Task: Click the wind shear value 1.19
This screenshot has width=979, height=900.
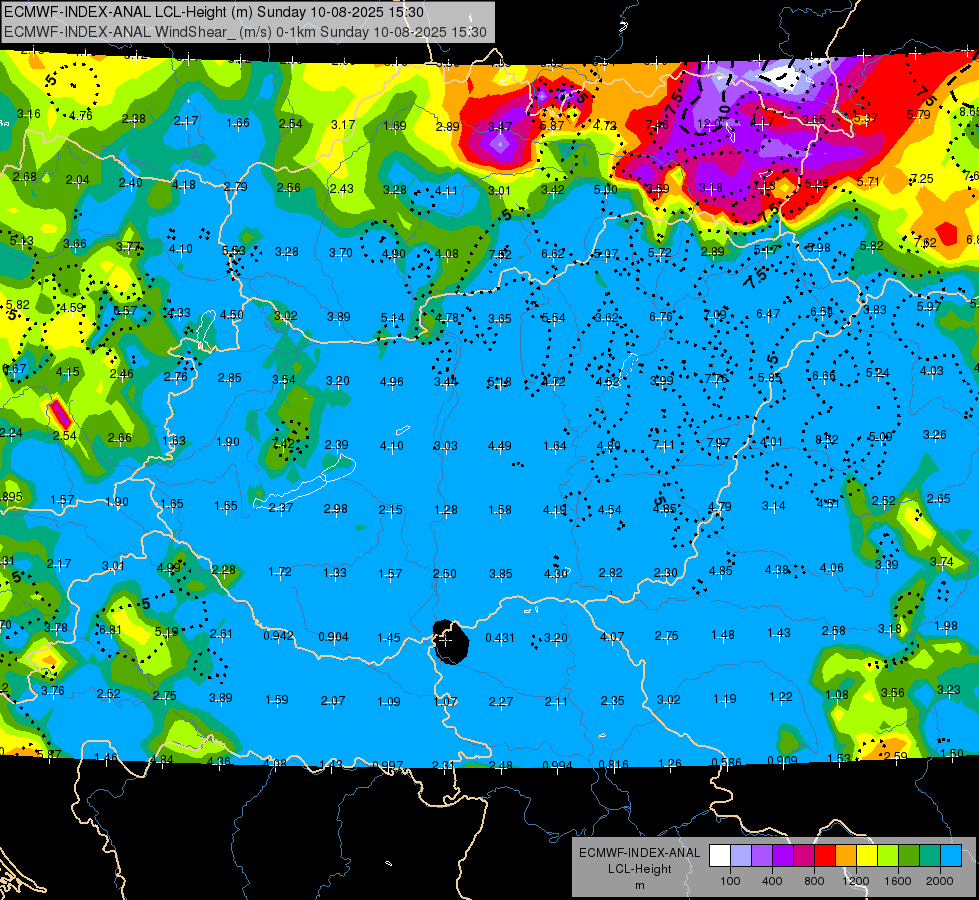Action: point(724,699)
